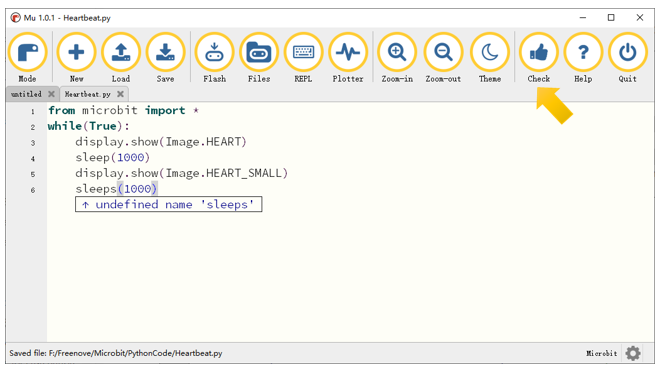Click line number 6 in the margin
This screenshot has height=369, width=662.
(33, 190)
